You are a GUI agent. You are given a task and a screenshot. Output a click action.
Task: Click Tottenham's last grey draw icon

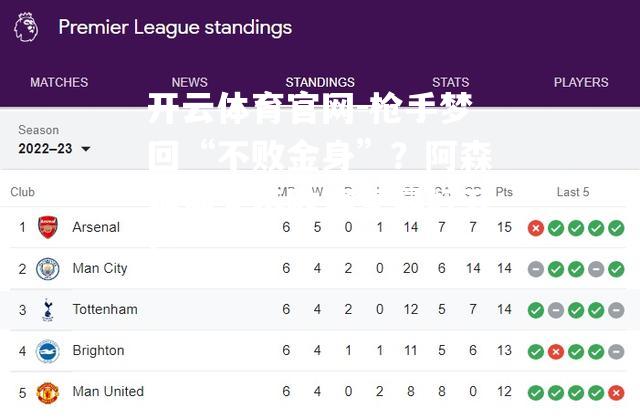pos(616,310)
